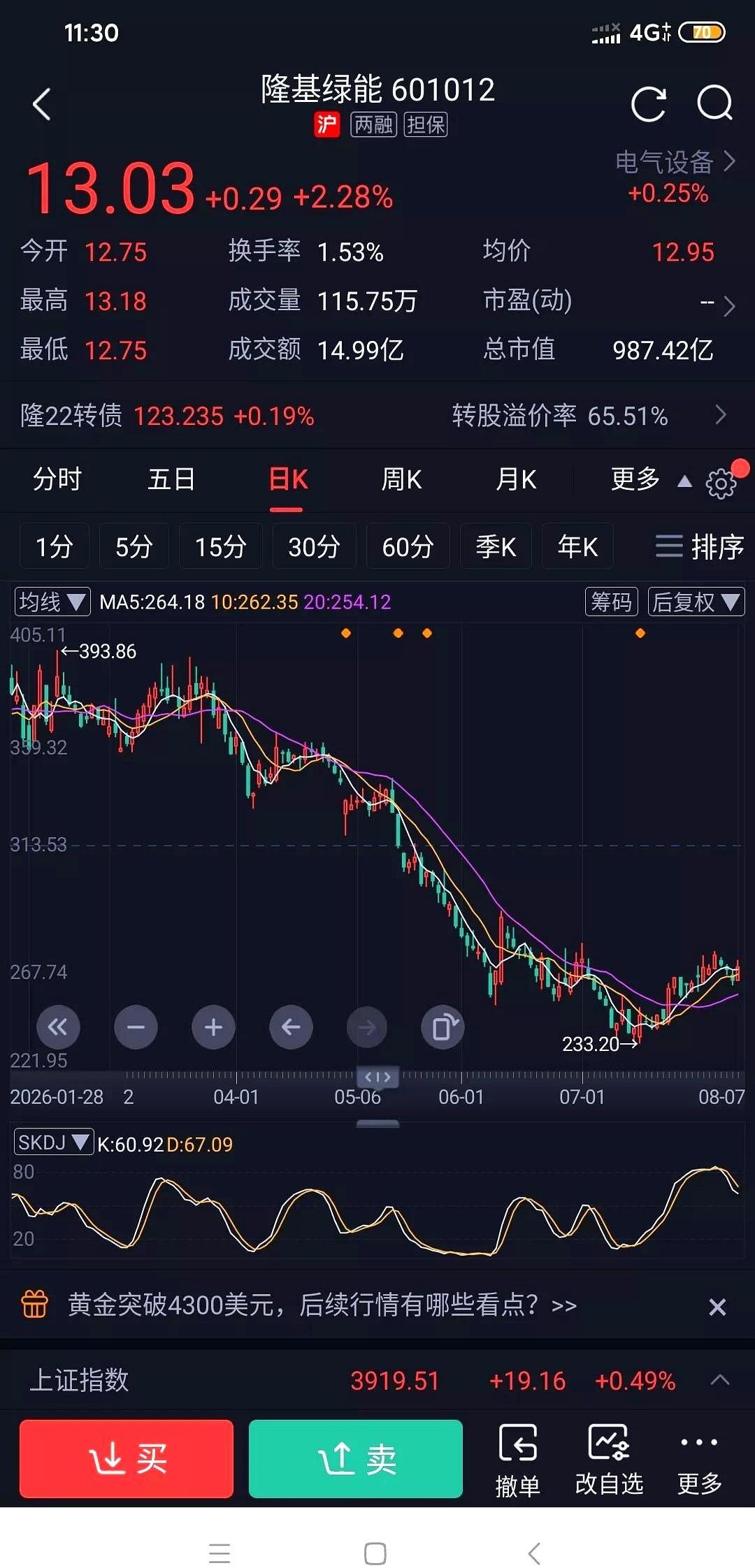755x1568 pixels.
Task: Tap 转股溢价率 65.51% value
Action: [560, 416]
